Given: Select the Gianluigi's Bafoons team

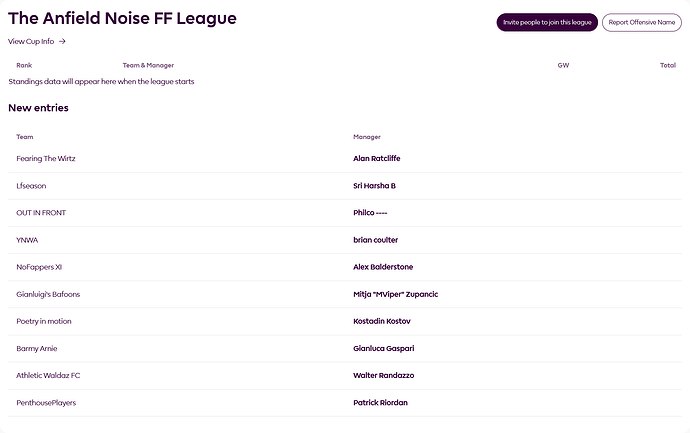Looking at the screenshot, I should click(48, 294).
